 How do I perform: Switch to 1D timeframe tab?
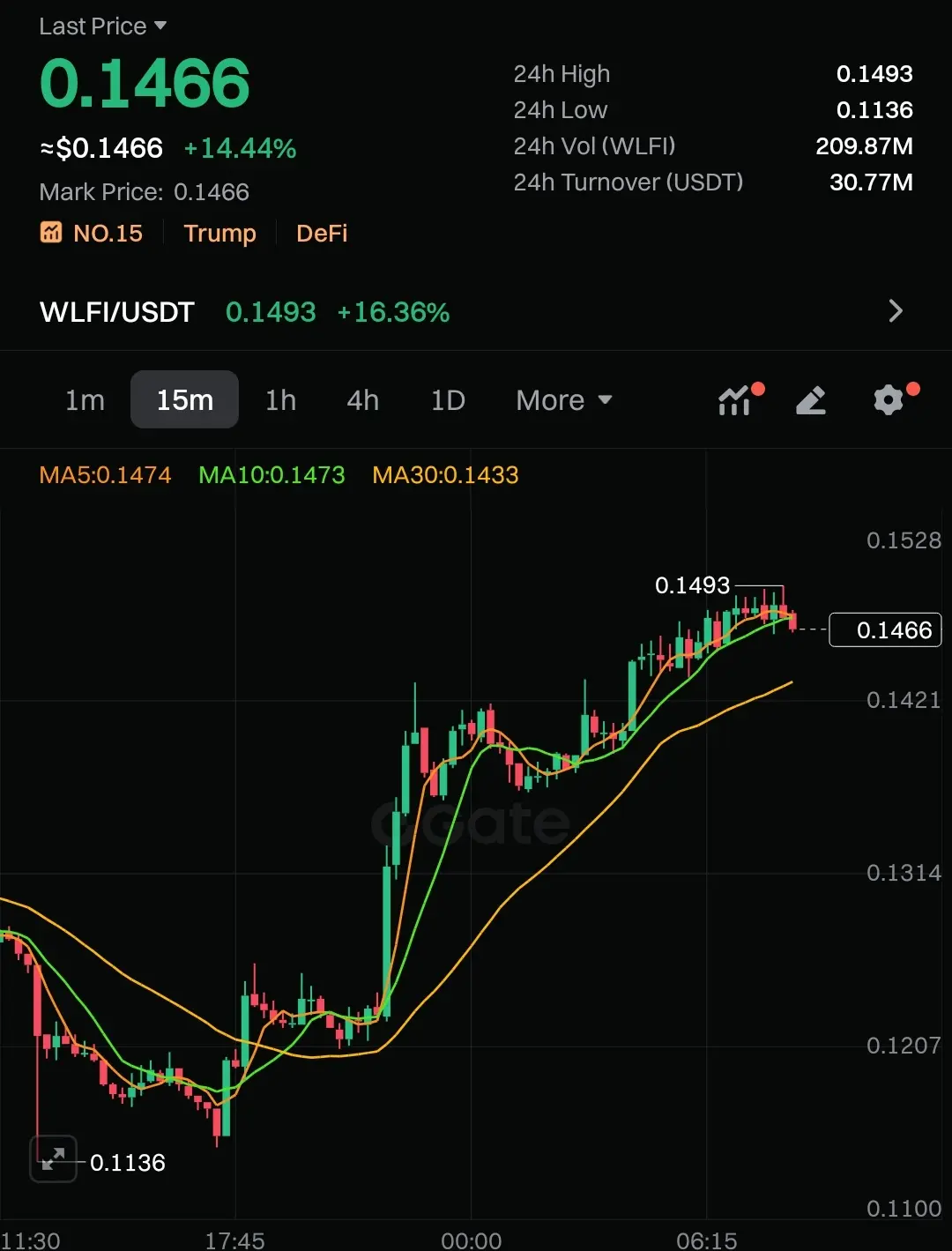click(448, 400)
